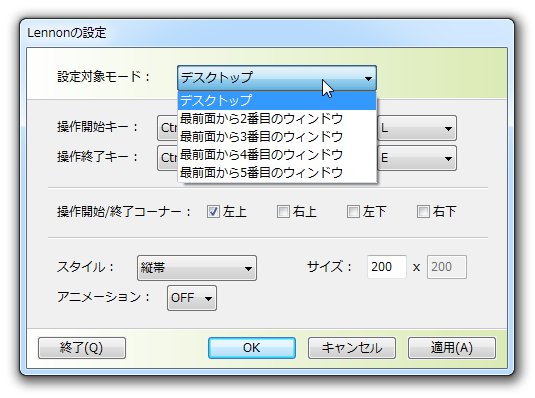
Task: Select デスクトップ in the open list
Action: [277, 100]
